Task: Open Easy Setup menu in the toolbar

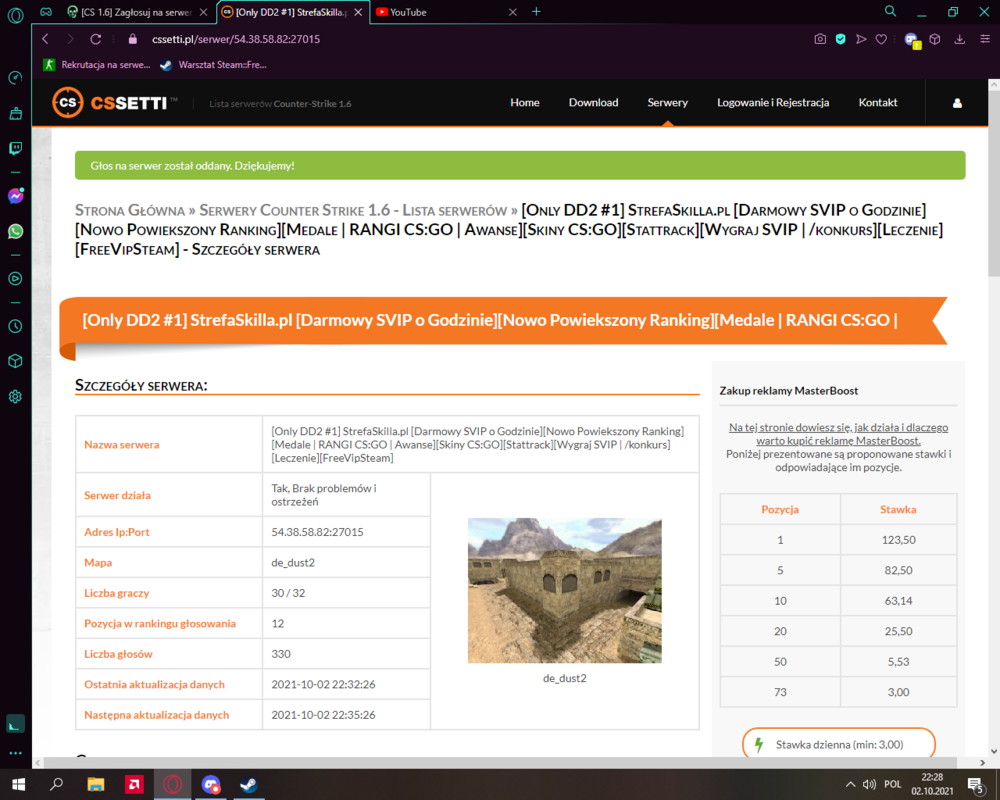Action: pyautogui.click(x=985, y=39)
